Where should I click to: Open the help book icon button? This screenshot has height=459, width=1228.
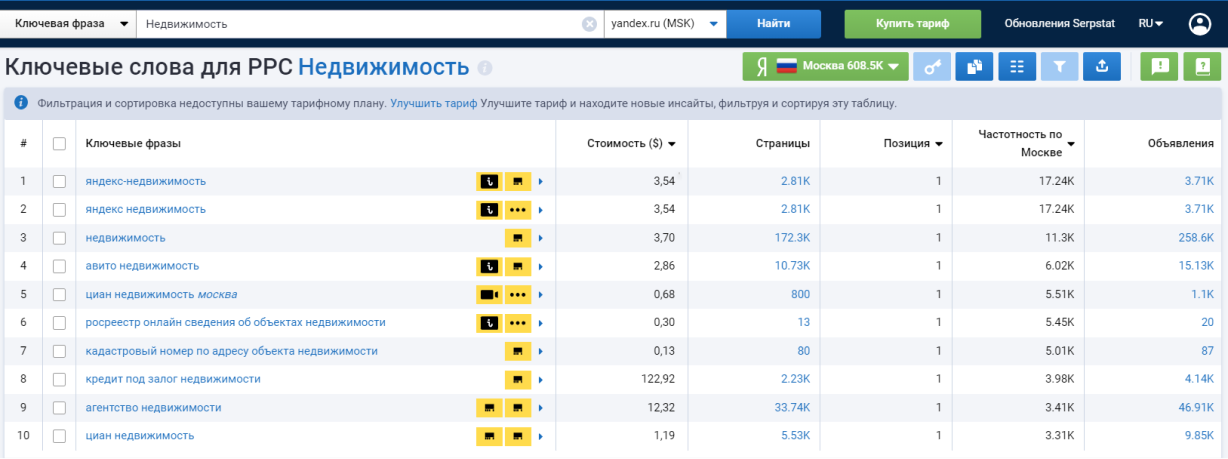coord(1202,67)
